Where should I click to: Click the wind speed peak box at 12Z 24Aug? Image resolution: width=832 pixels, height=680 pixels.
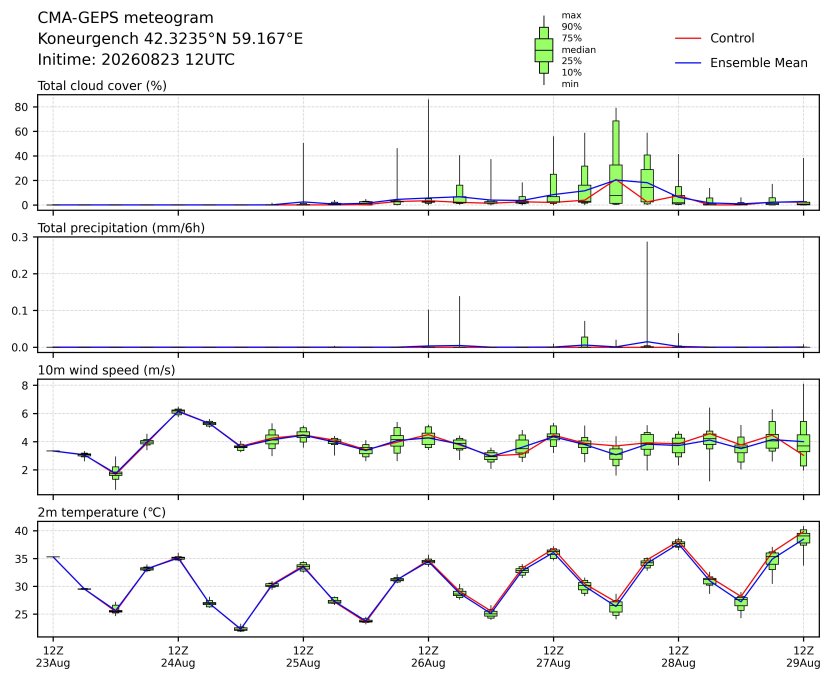point(178,411)
